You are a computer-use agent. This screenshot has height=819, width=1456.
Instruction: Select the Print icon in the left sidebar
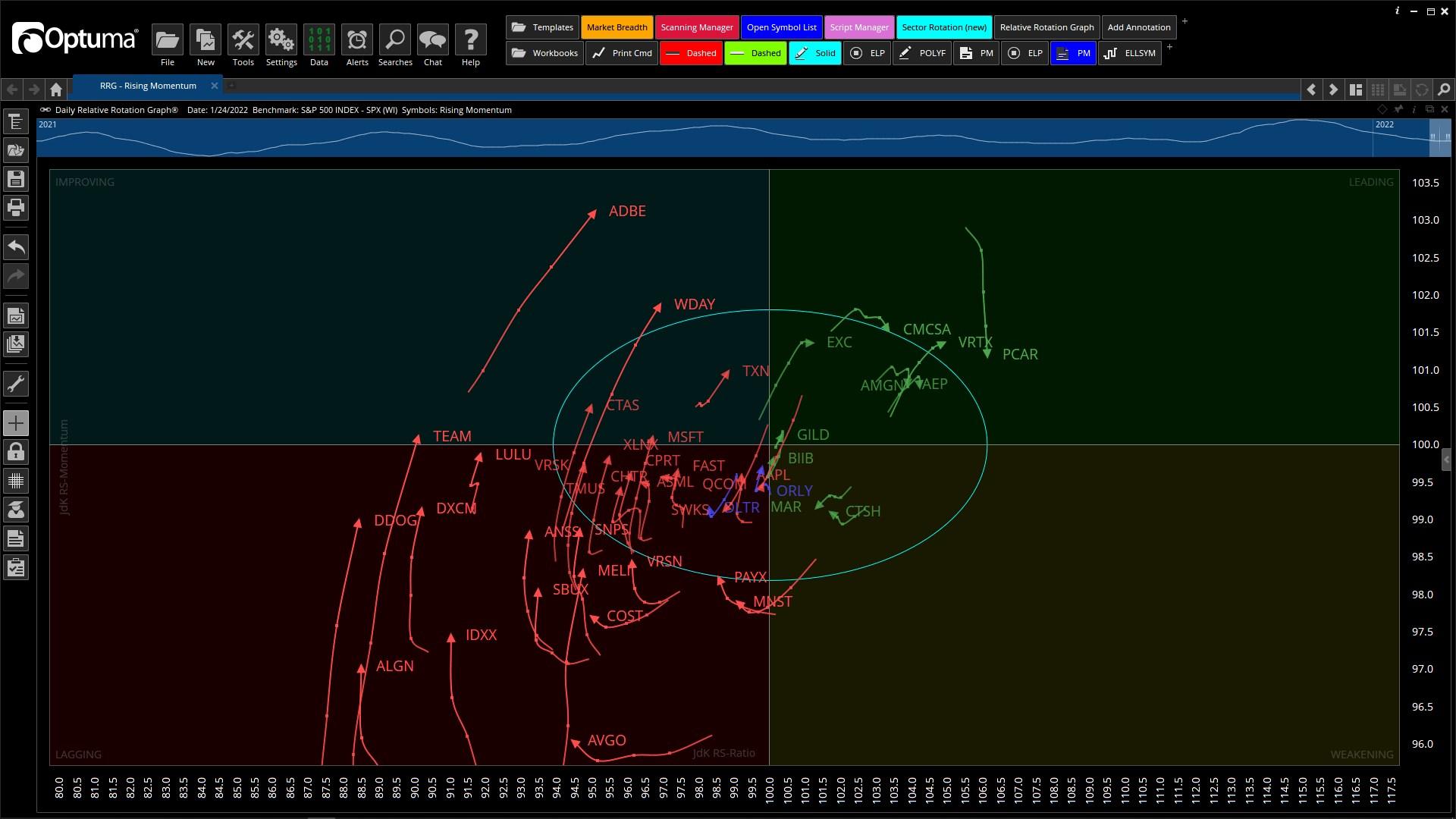point(16,208)
